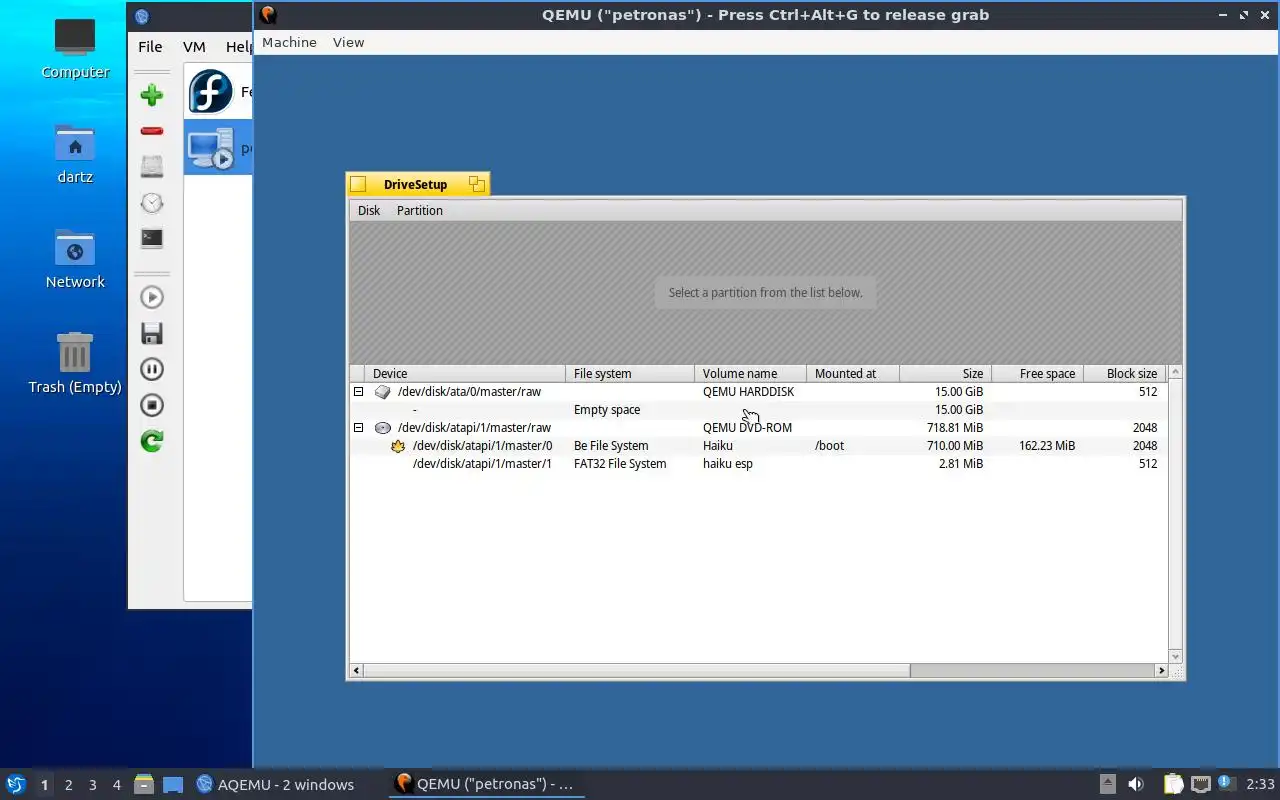
Task: Select the /dev/disk/ata/0/master/raw disk row
Action: pyautogui.click(x=758, y=391)
